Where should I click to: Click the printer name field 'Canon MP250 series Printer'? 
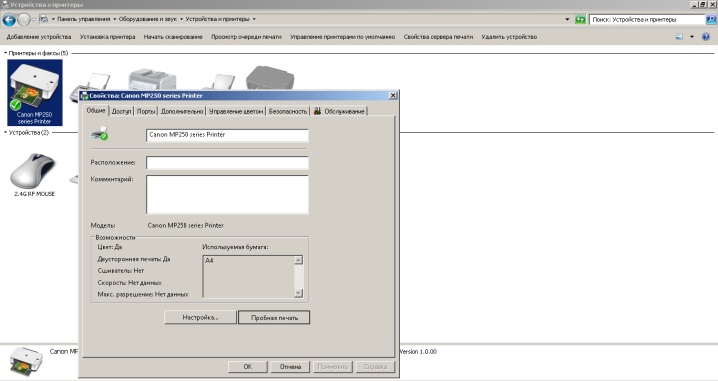click(227, 135)
